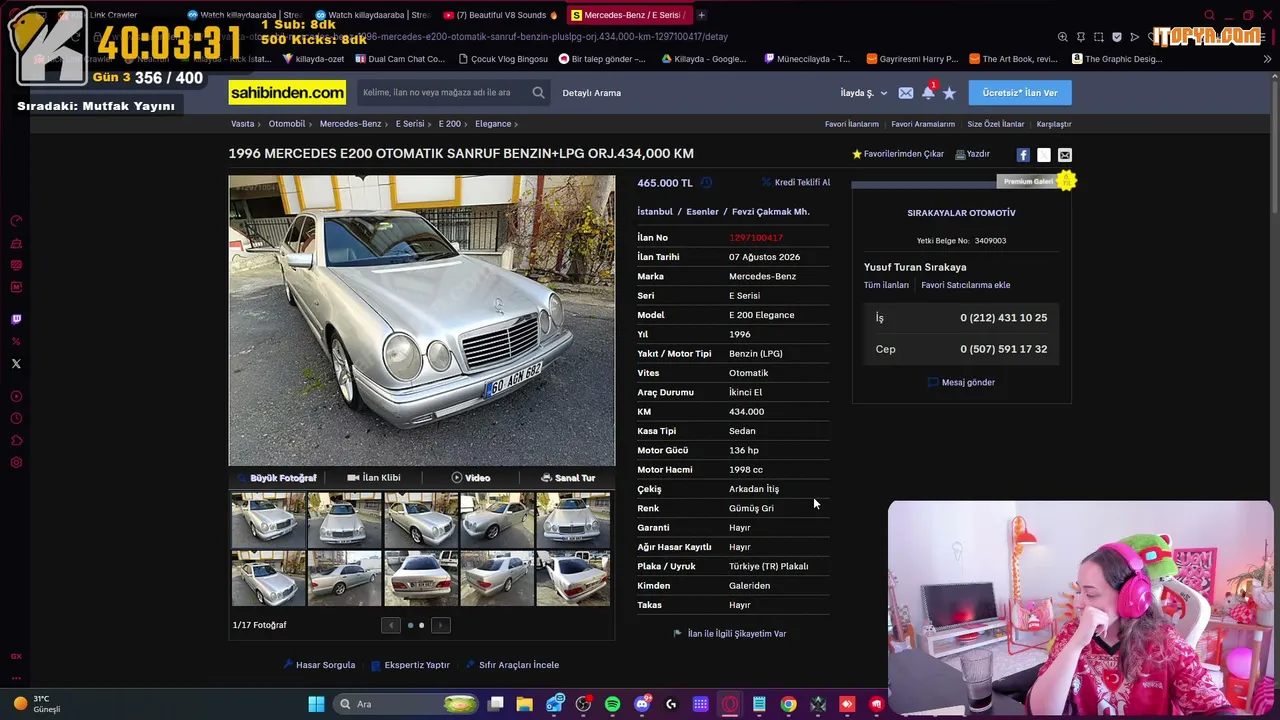Select the Mercedes-Benz / E Serisi tab

point(628,15)
